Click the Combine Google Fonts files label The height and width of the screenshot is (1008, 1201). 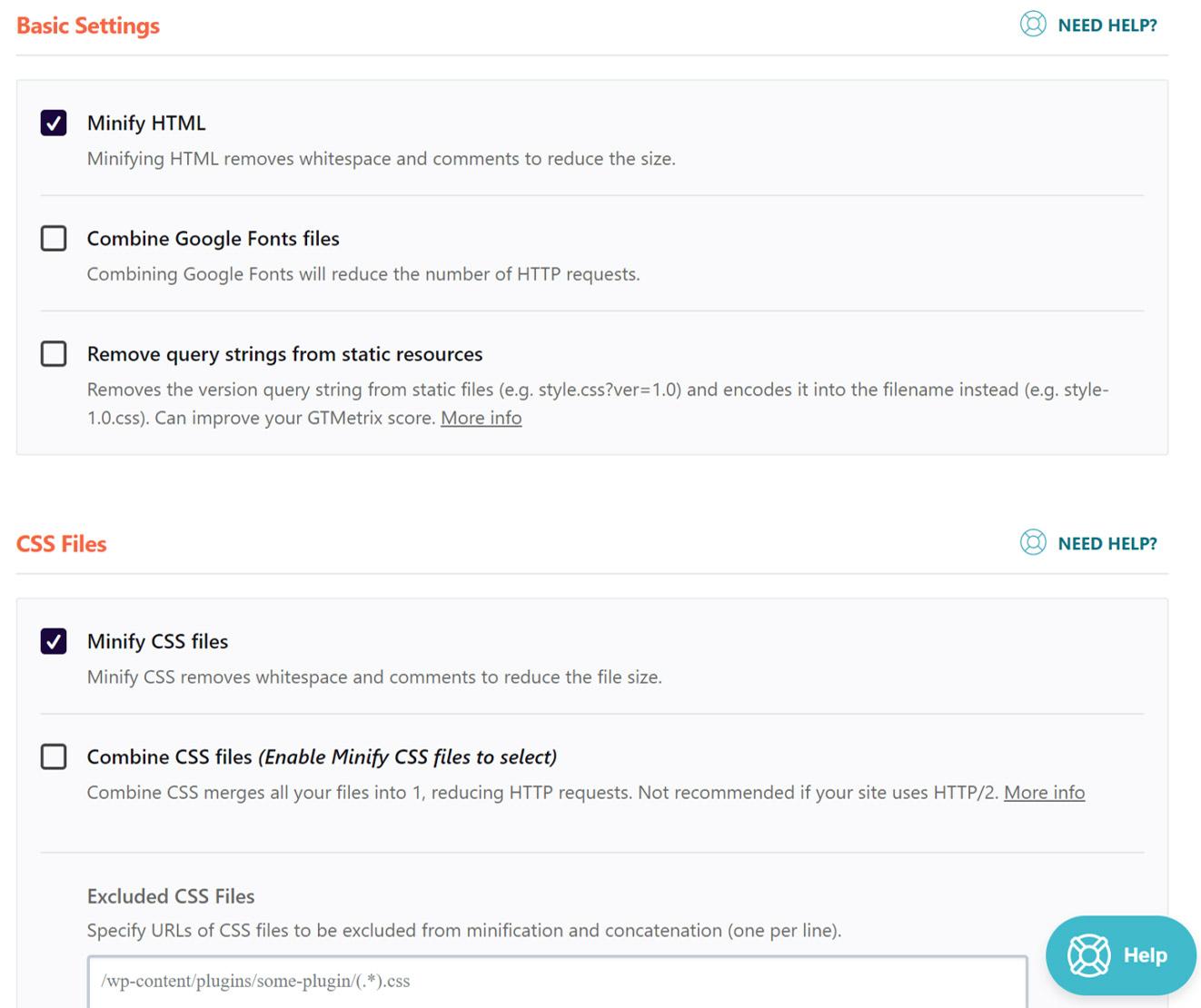click(x=213, y=238)
